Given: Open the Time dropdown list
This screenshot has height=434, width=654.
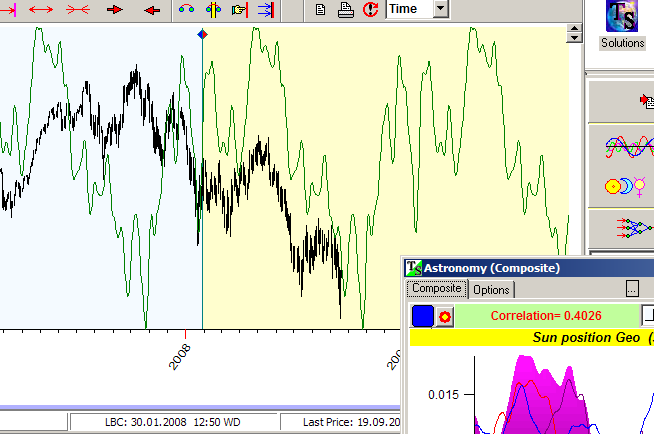Looking at the screenshot, I should tap(442, 10).
